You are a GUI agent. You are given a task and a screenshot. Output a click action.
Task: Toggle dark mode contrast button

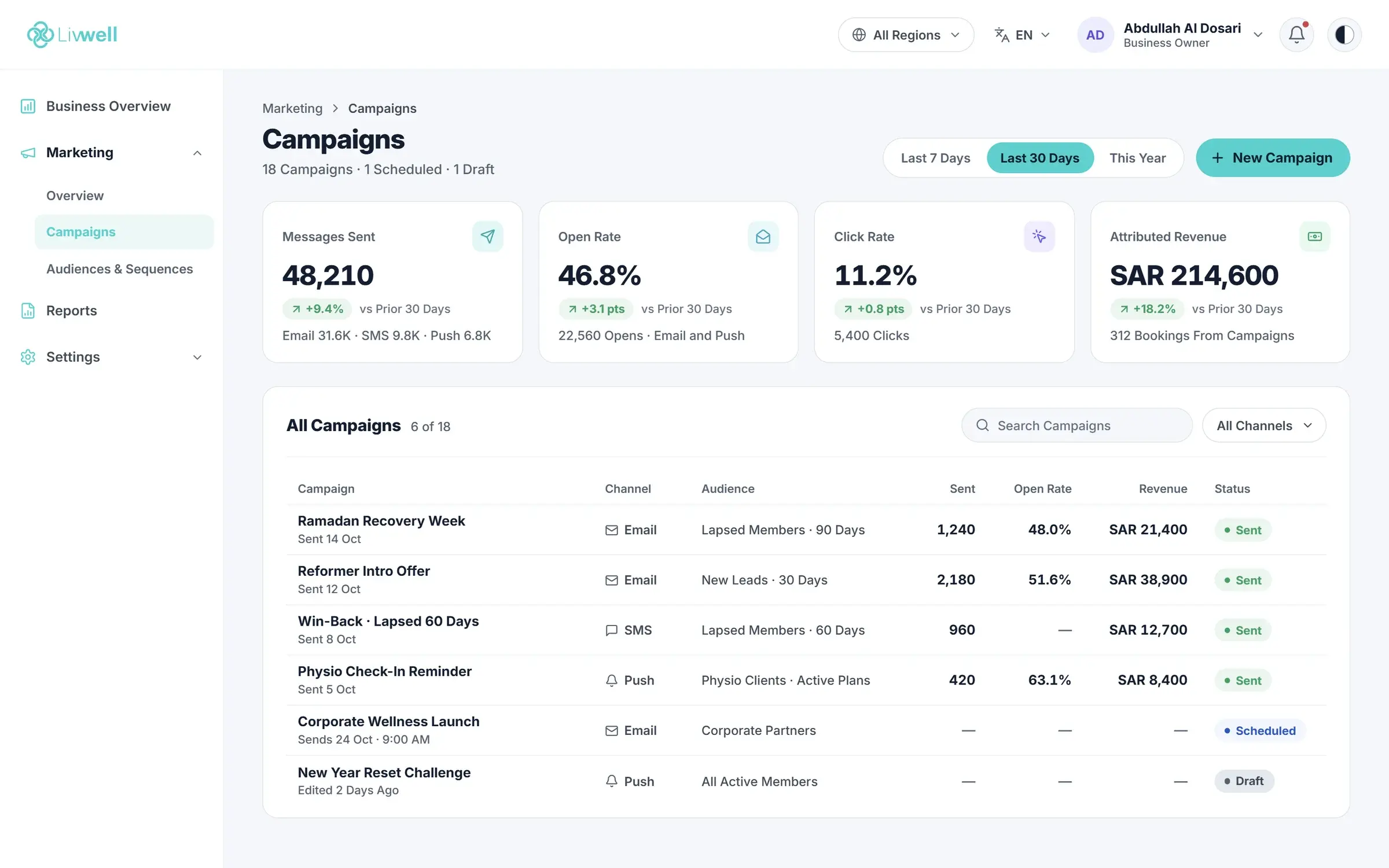coord(1344,35)
